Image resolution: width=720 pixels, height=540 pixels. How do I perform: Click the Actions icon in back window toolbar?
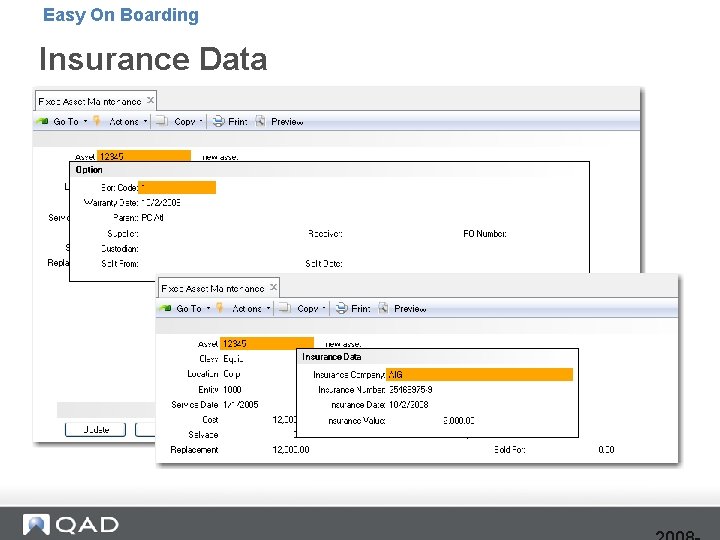tap(96, 121)
